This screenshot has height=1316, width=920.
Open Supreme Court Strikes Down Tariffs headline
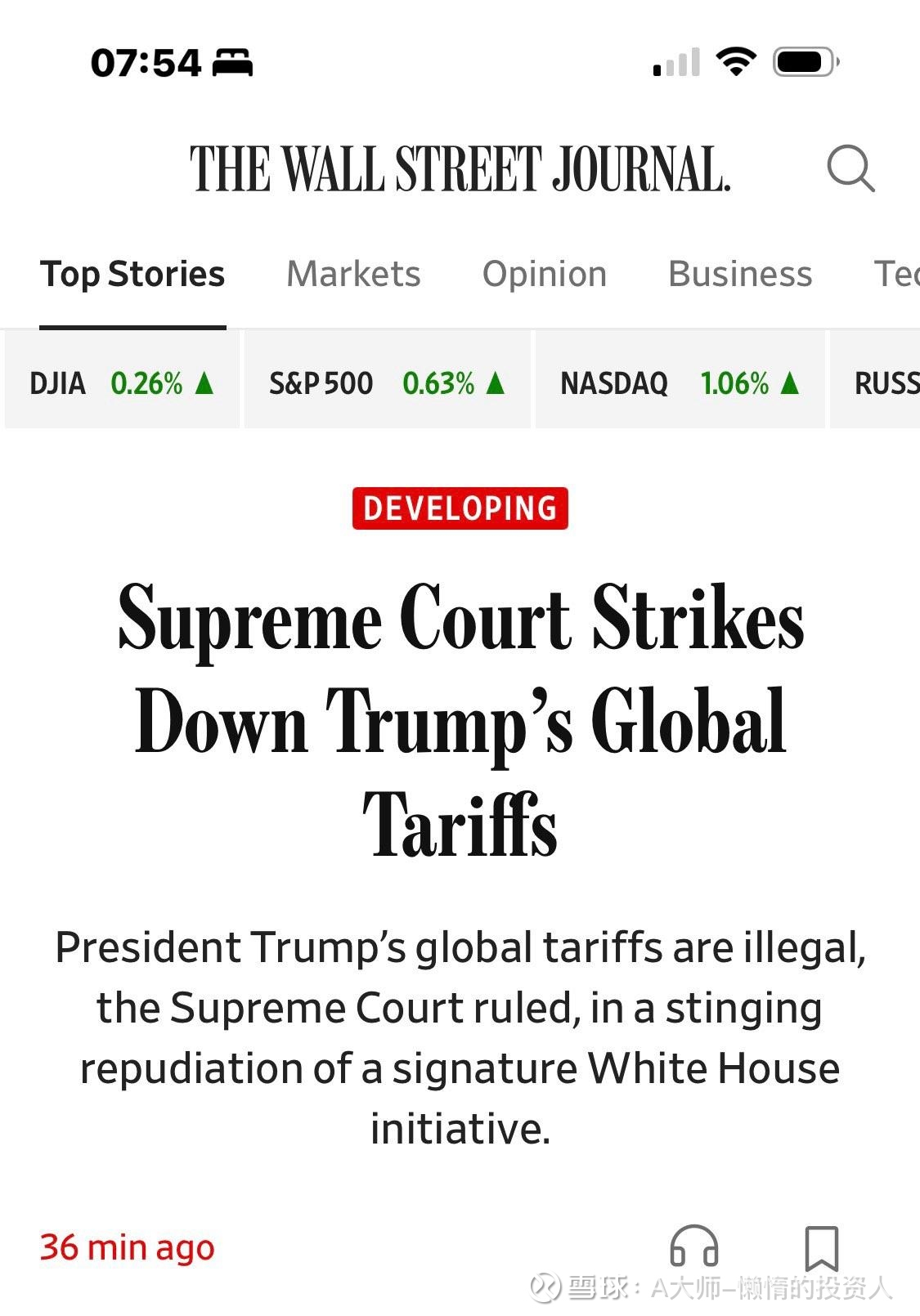coord(460,720)
